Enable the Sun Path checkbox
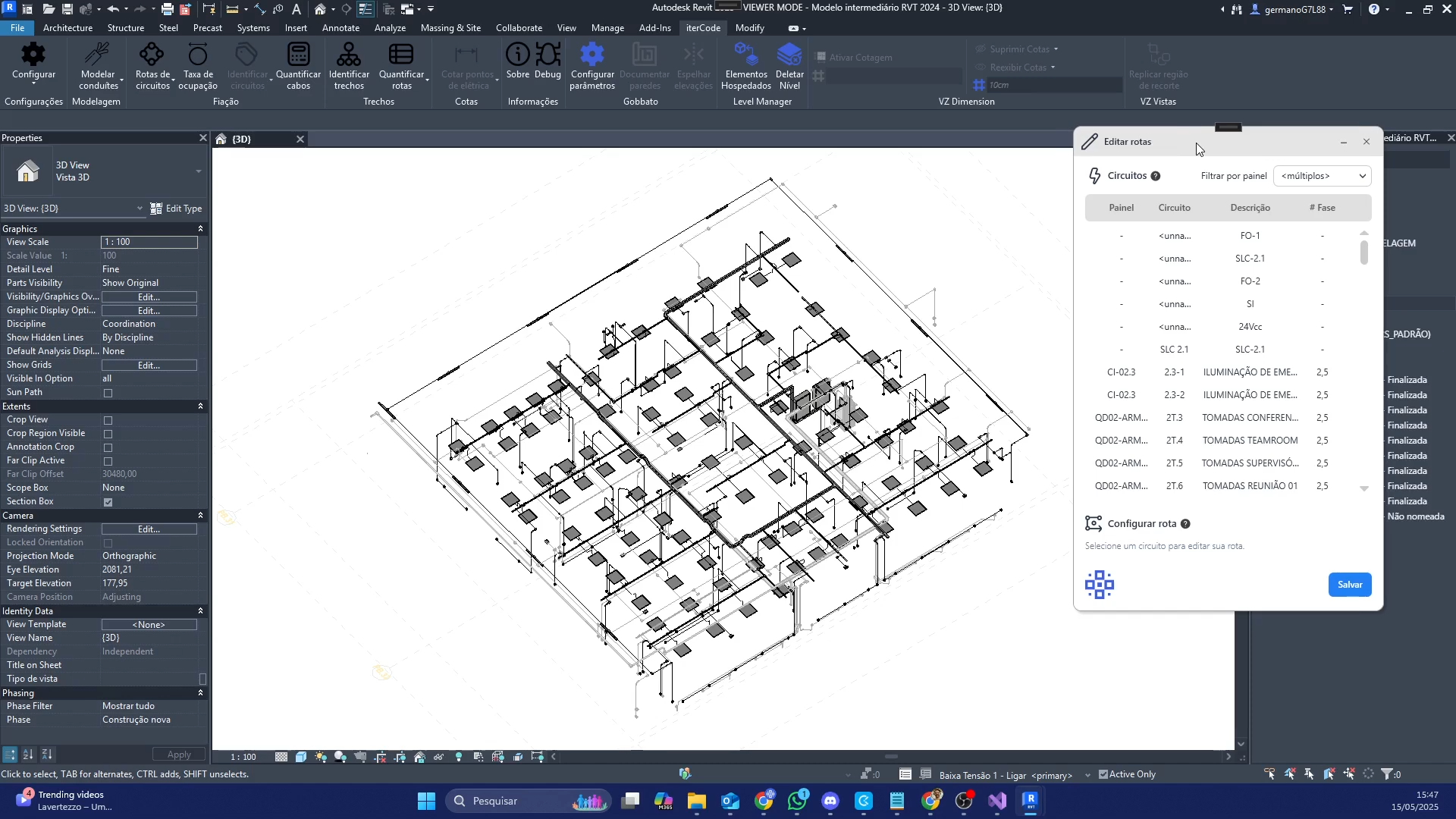Viewport: 1456px width, 819px height. coord(108,393)
